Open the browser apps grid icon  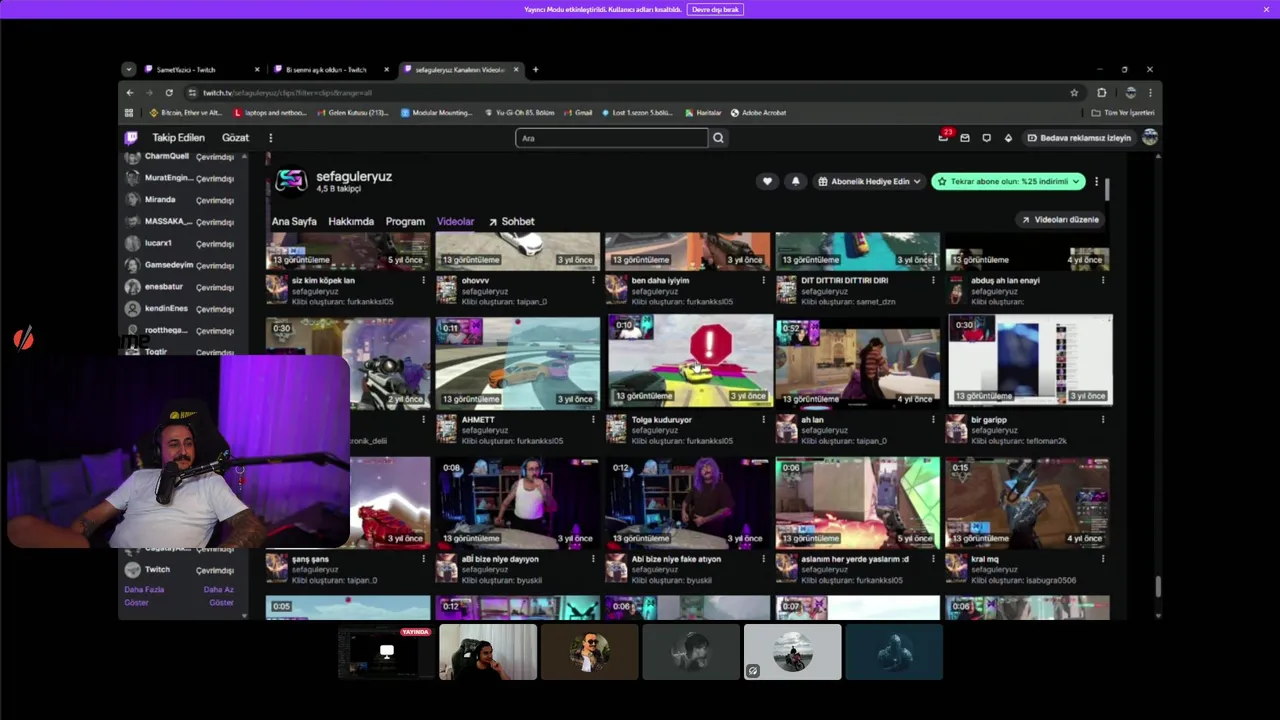click(x=129, y=113)
